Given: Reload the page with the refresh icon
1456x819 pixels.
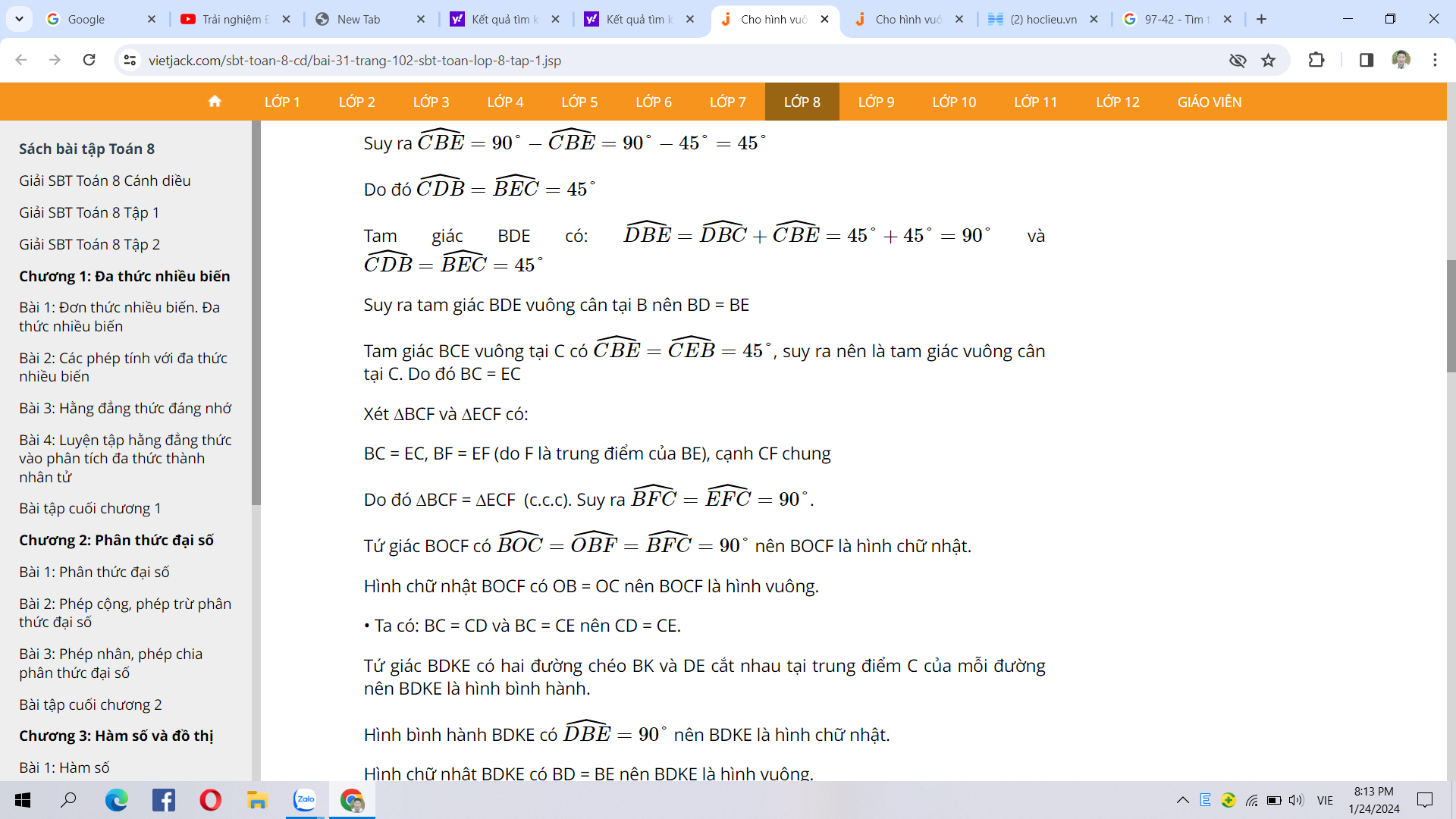Looking at the screenshot, I should point(89,60).
